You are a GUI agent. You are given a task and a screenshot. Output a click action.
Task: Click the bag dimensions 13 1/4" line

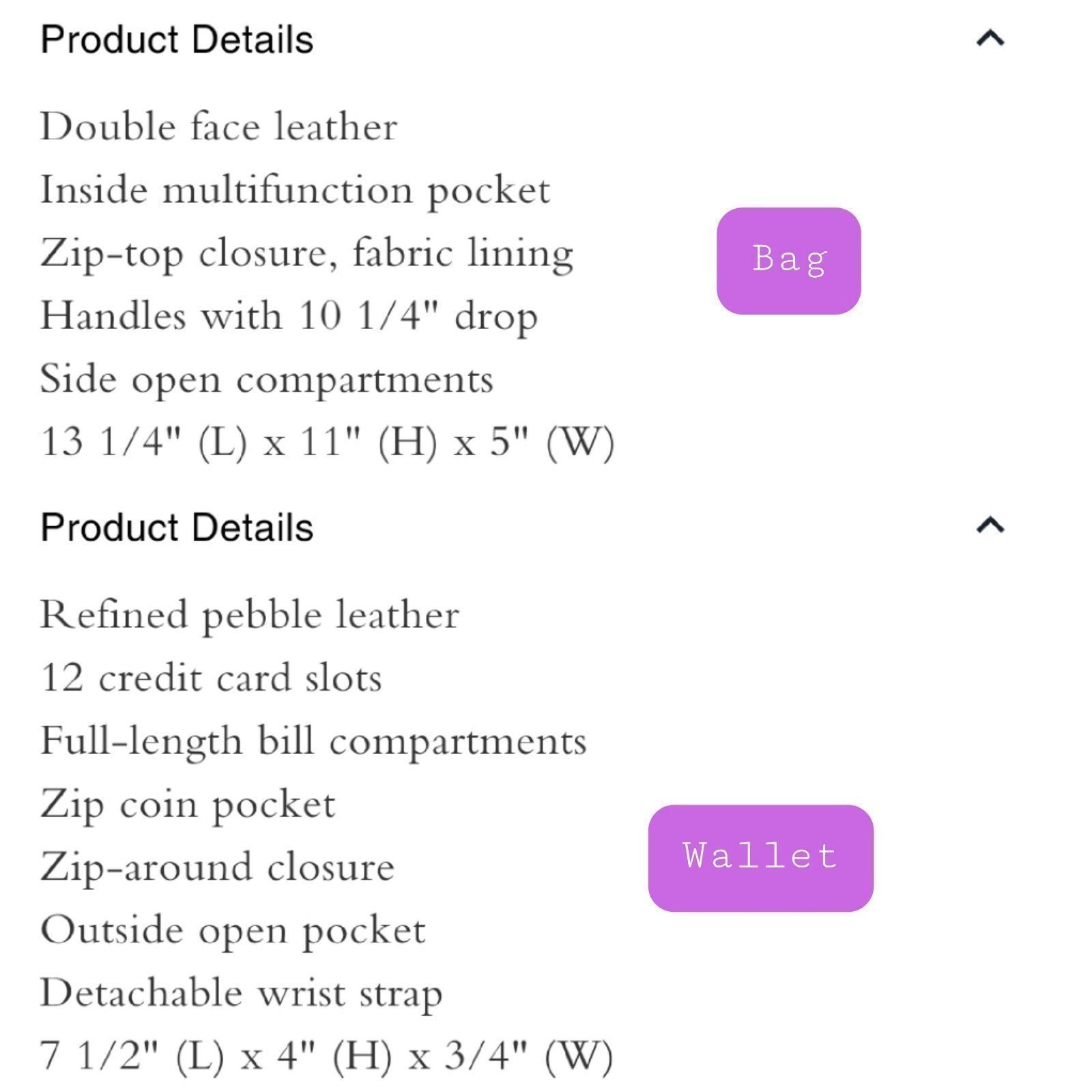click(328, 442)
